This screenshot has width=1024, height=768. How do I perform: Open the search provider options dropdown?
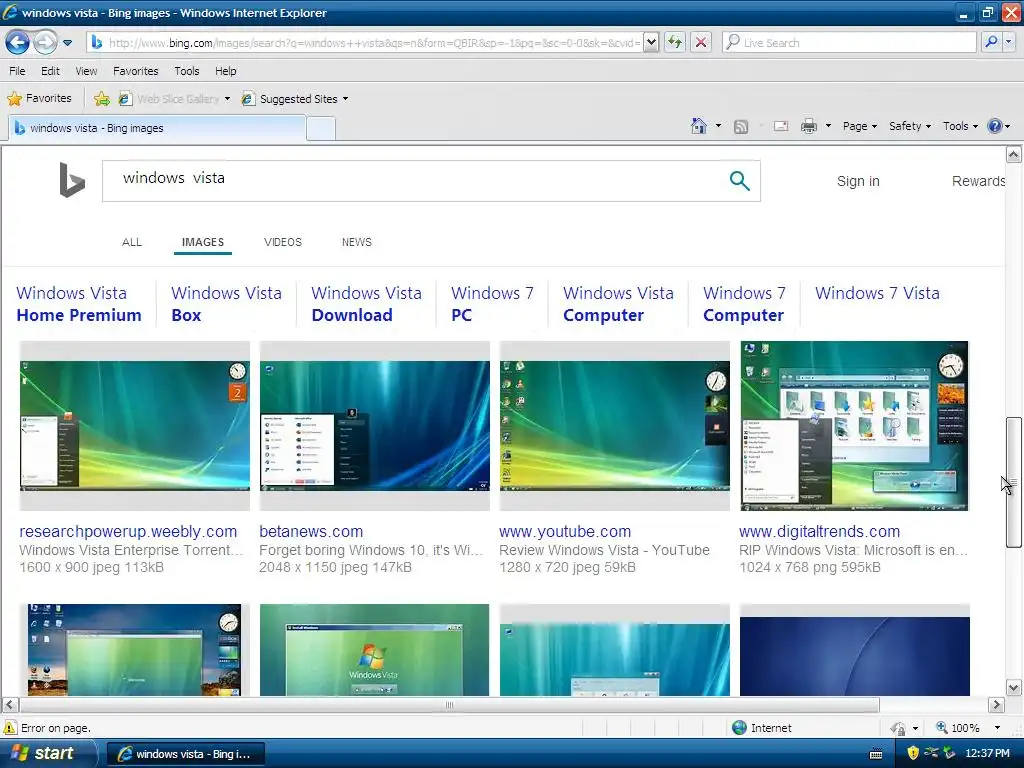(1009, 42)
